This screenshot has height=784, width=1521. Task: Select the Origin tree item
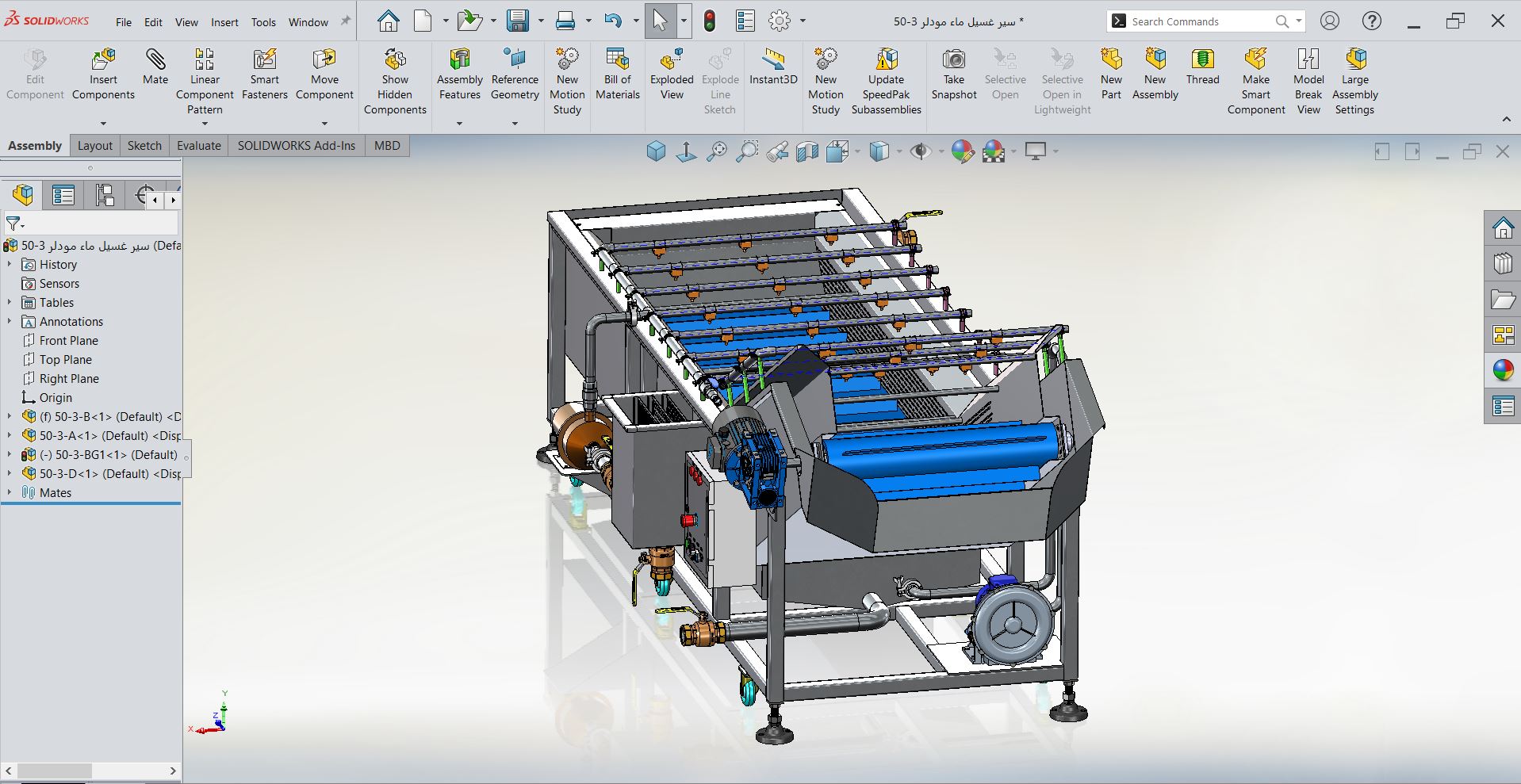pos(56,398)
